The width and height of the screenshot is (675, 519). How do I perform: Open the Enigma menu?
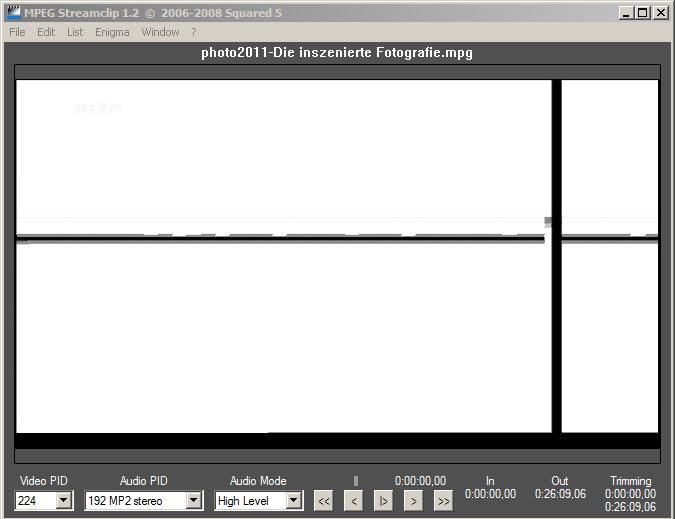[x=112, y=32]
